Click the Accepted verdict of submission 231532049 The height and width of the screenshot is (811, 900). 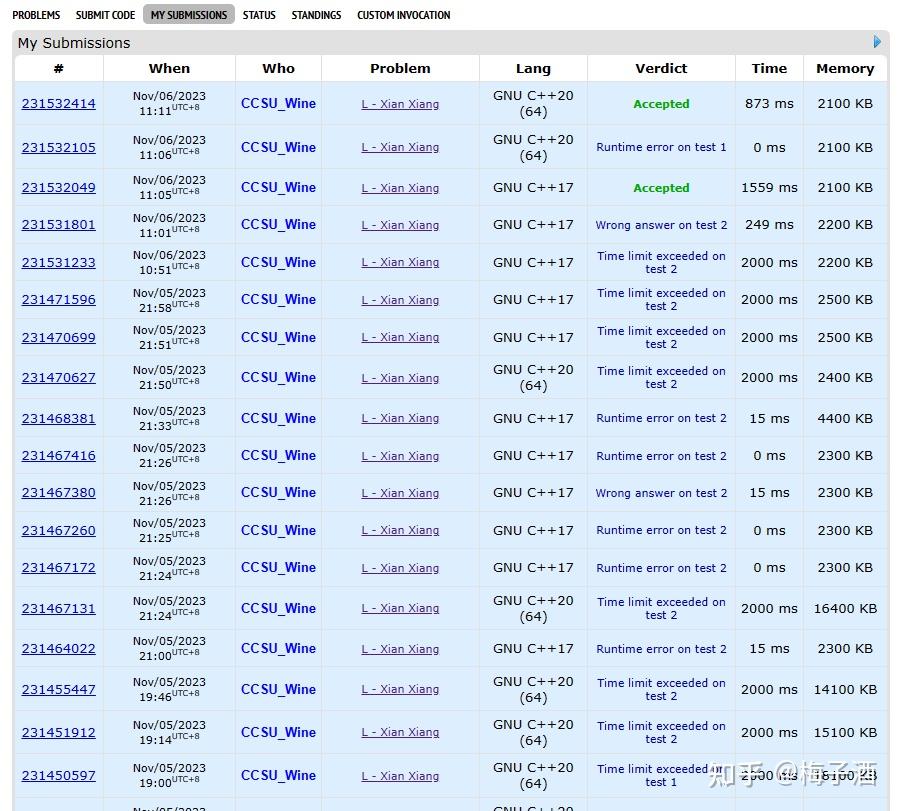tap(661, 188)
